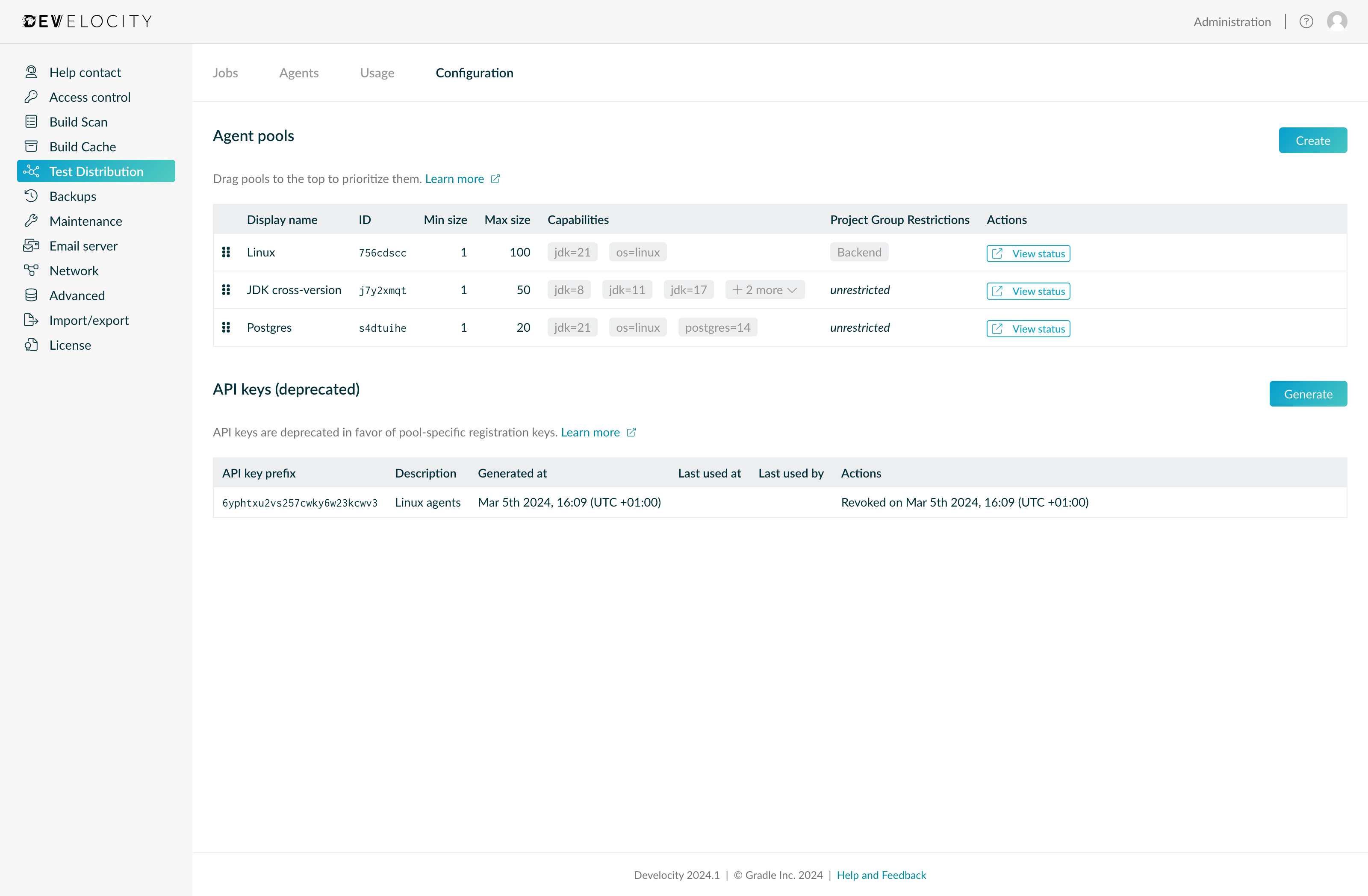Open the Usage tab

(377, 73)
